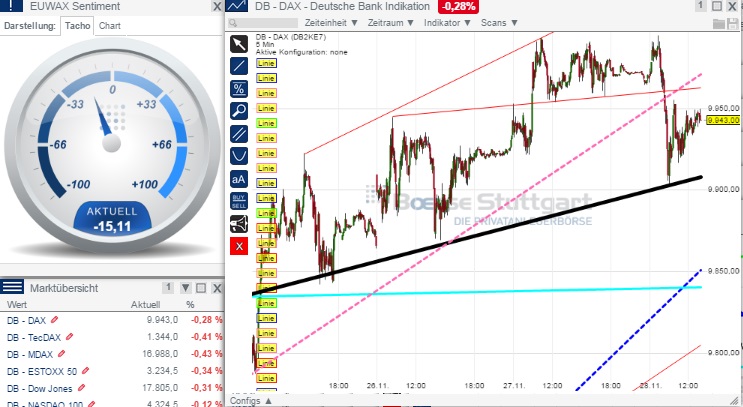Sort by the Wert column header

coord(17,305)
